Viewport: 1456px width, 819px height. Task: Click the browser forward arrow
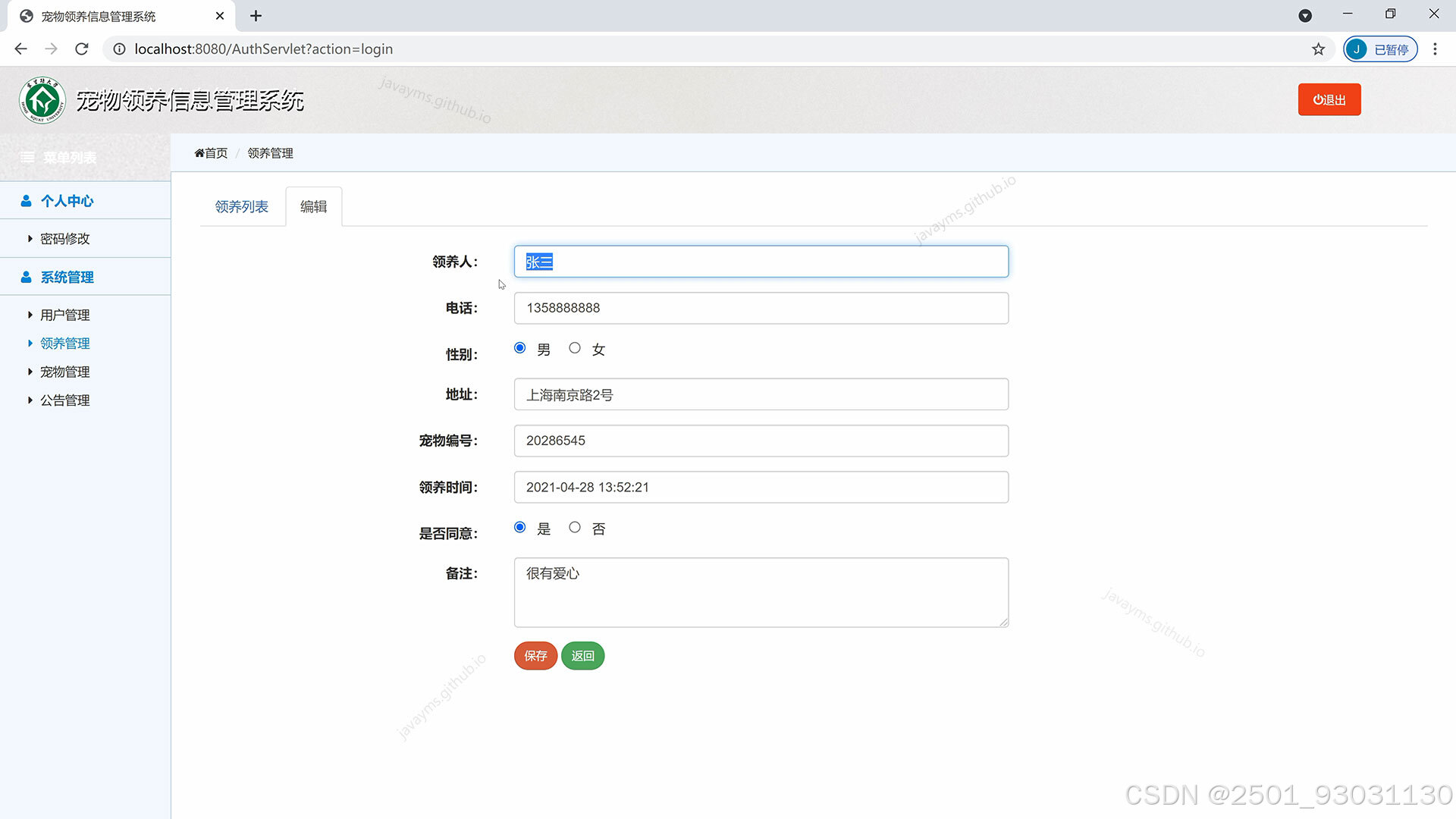[x=51, y=49]
